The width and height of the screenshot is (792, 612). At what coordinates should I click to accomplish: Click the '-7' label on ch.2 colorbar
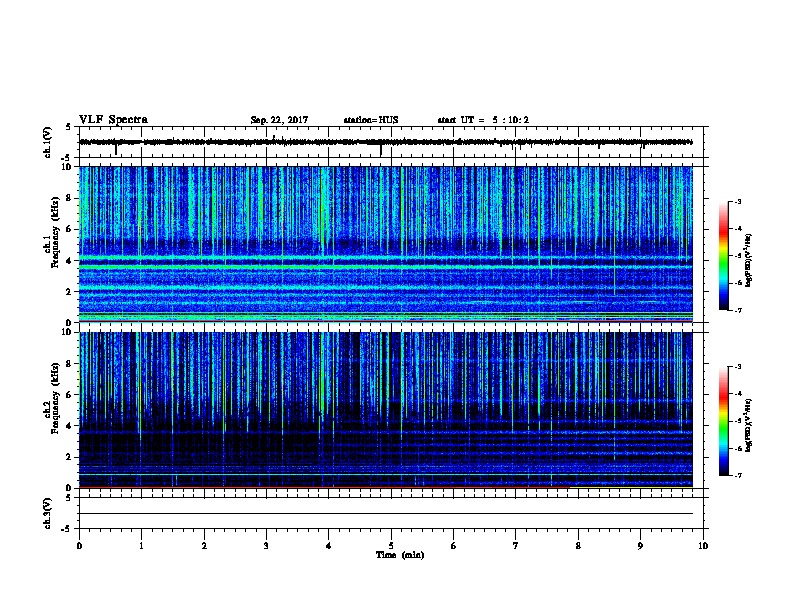coord(737,475)
